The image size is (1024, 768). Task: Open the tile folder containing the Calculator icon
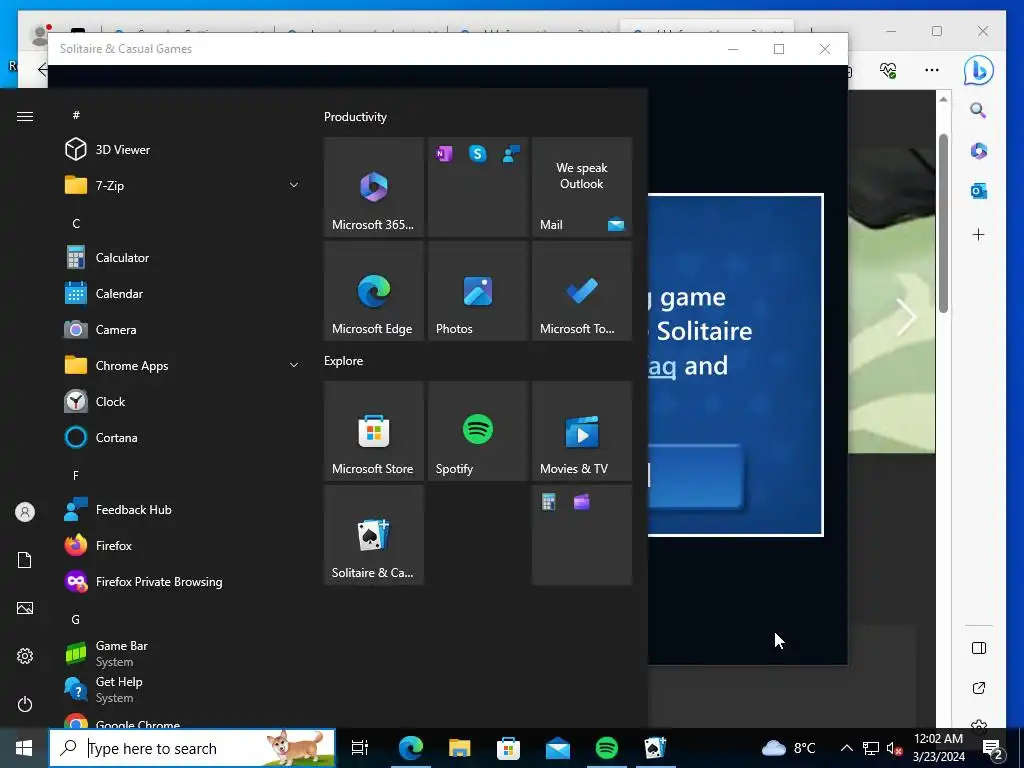point(582,535)
